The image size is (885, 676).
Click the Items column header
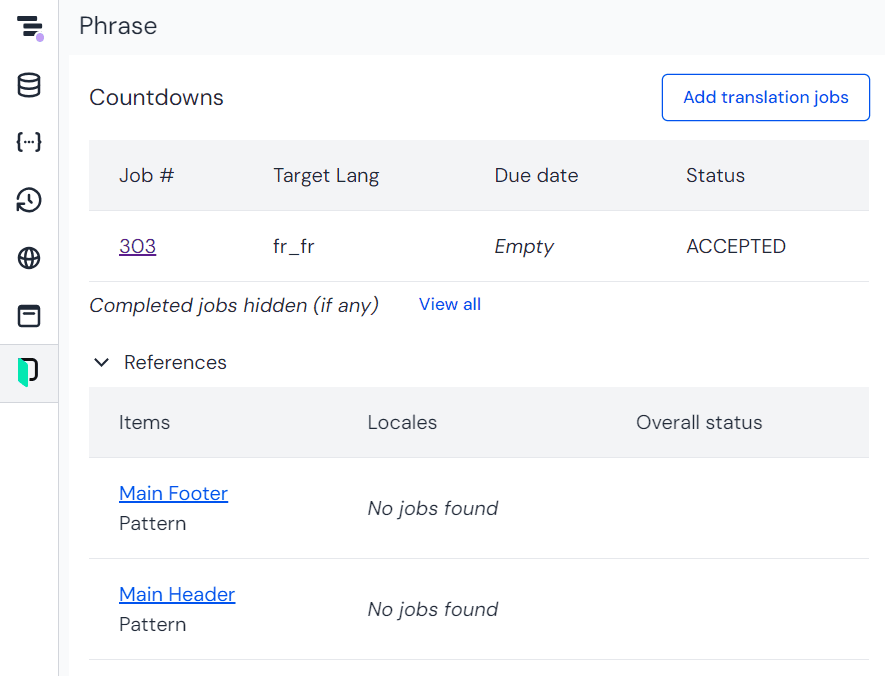click(x=144, y=423)
